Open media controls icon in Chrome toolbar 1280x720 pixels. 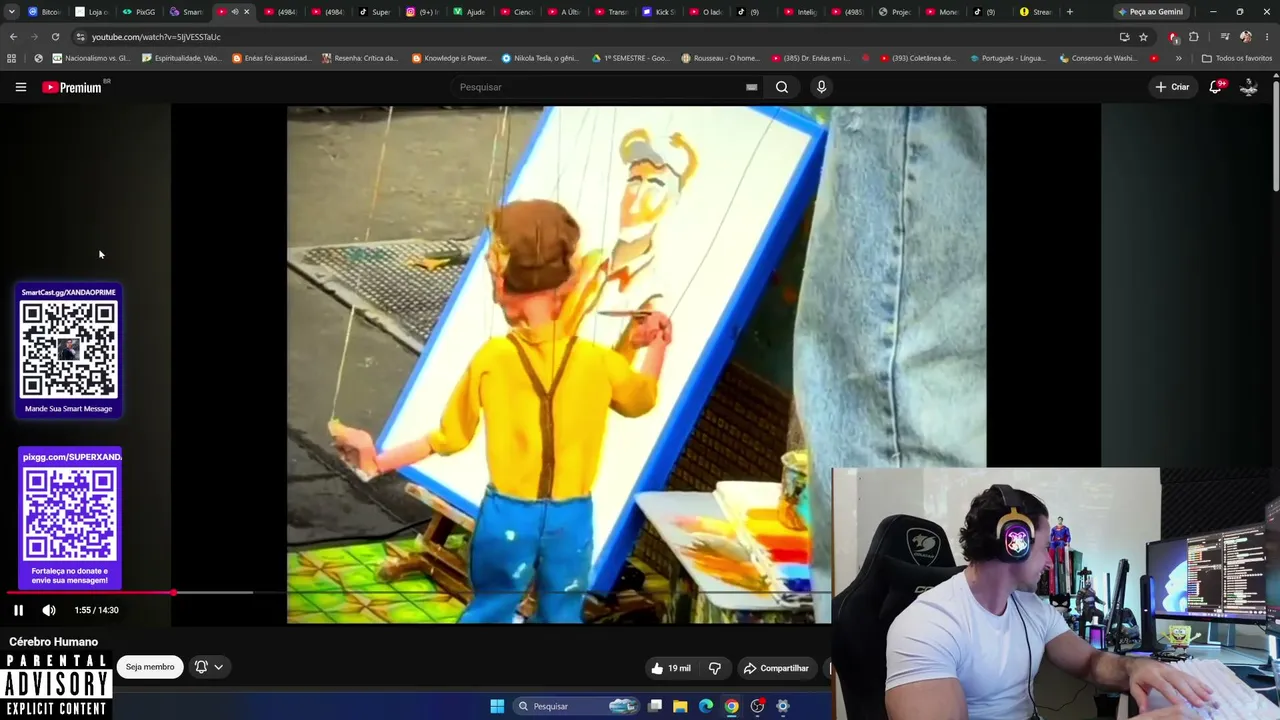[x=1225, y=37]
